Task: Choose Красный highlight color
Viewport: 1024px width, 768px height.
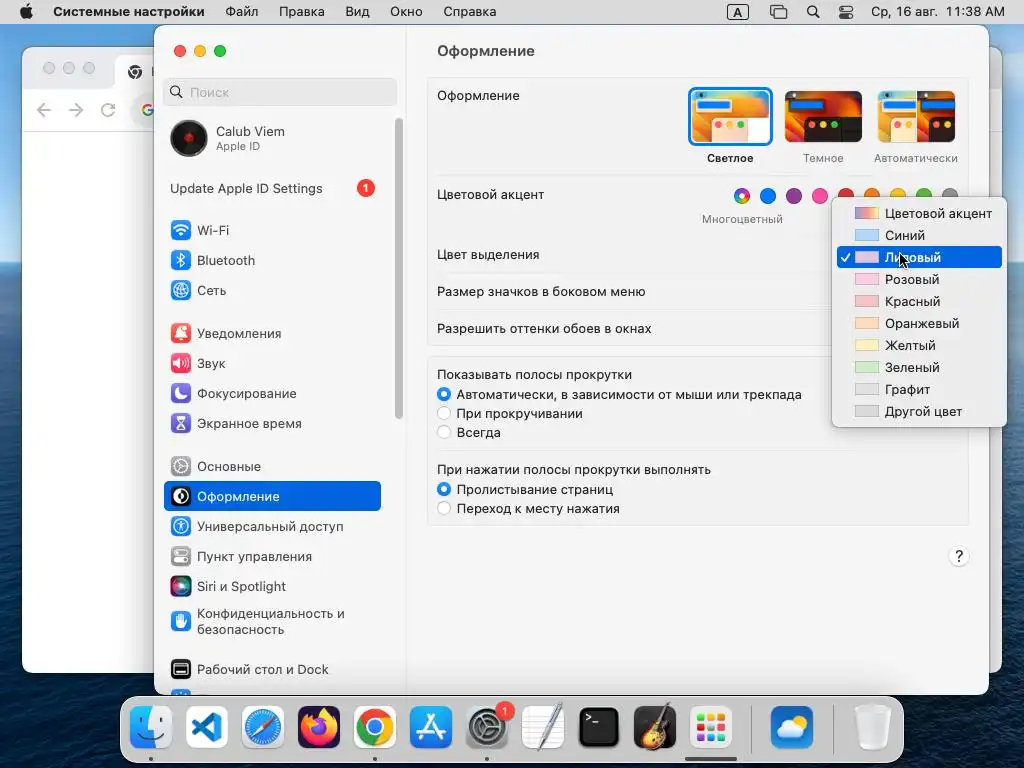Action: [x=919, y=301]
